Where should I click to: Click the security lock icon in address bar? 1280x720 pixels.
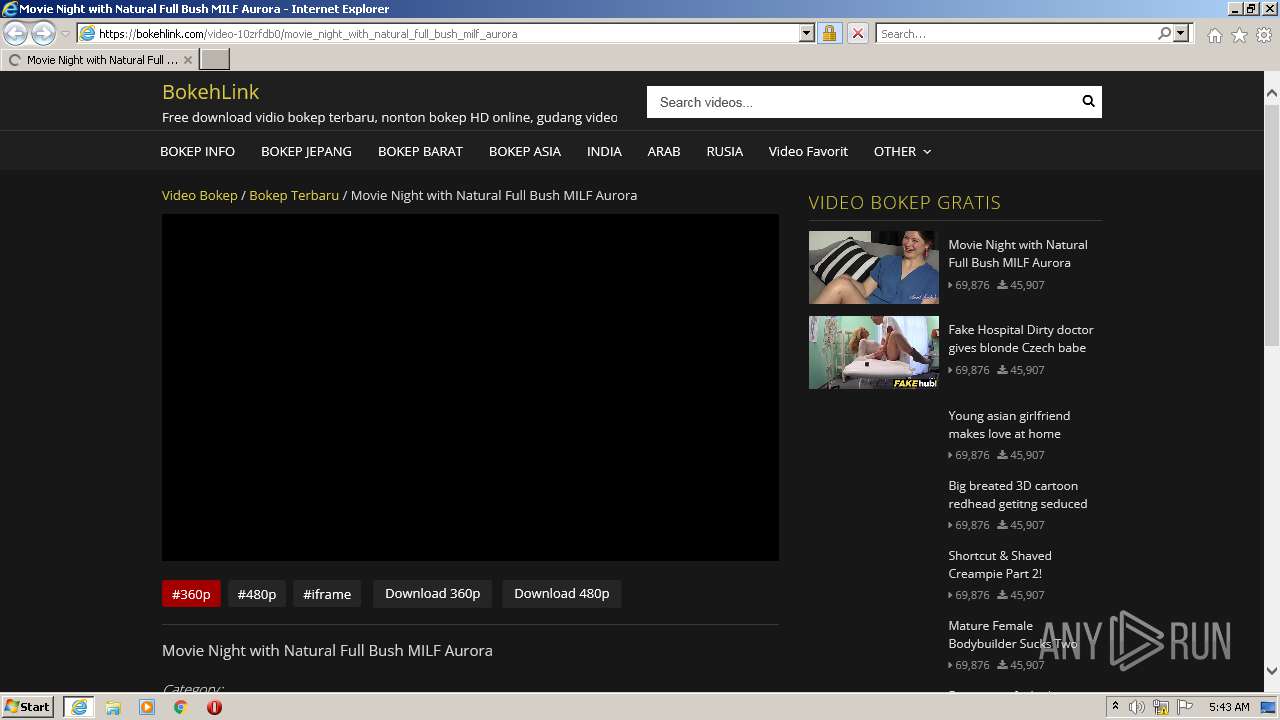[829, 33]
